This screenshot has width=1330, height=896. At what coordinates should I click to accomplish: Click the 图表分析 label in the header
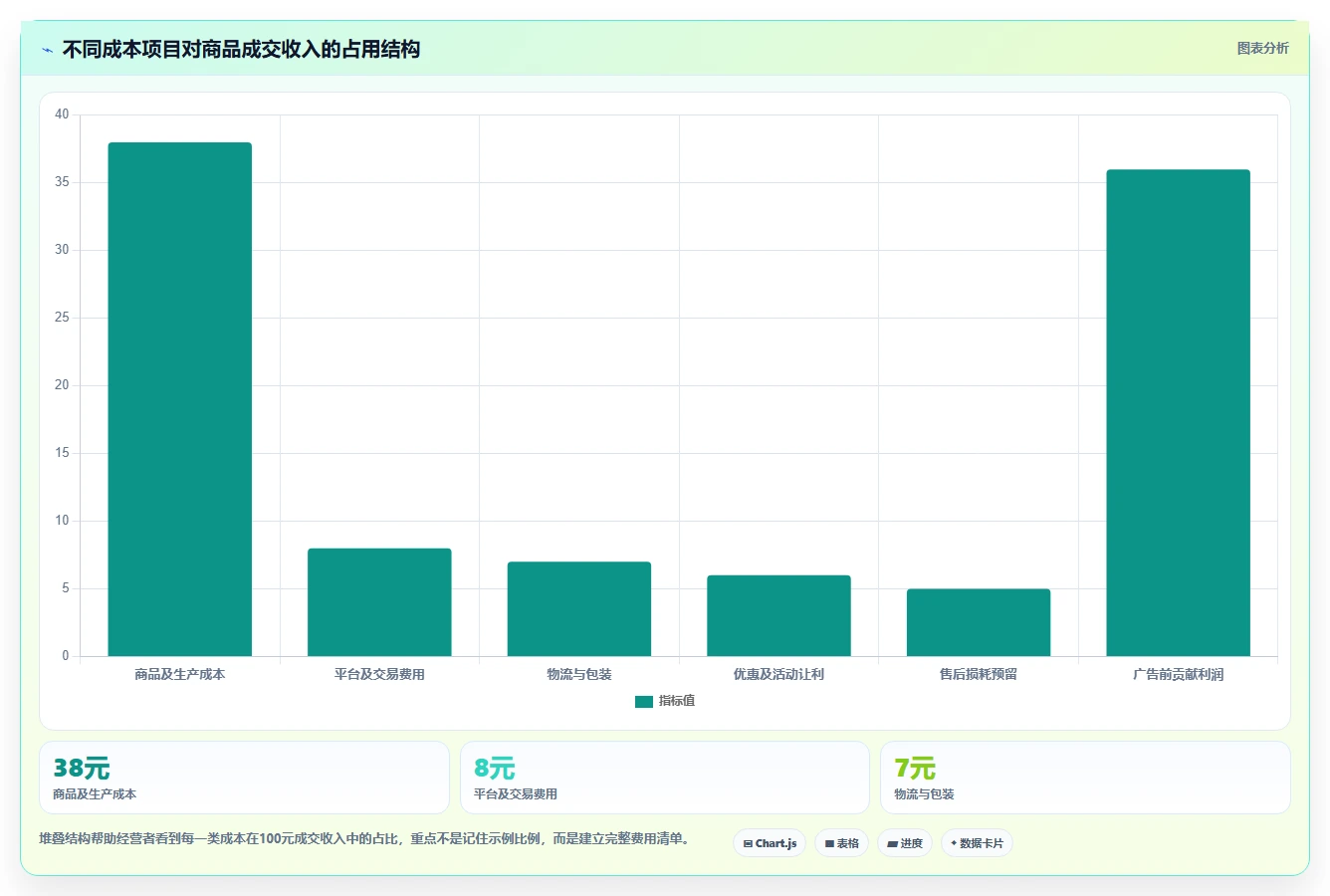[1262, 48]
